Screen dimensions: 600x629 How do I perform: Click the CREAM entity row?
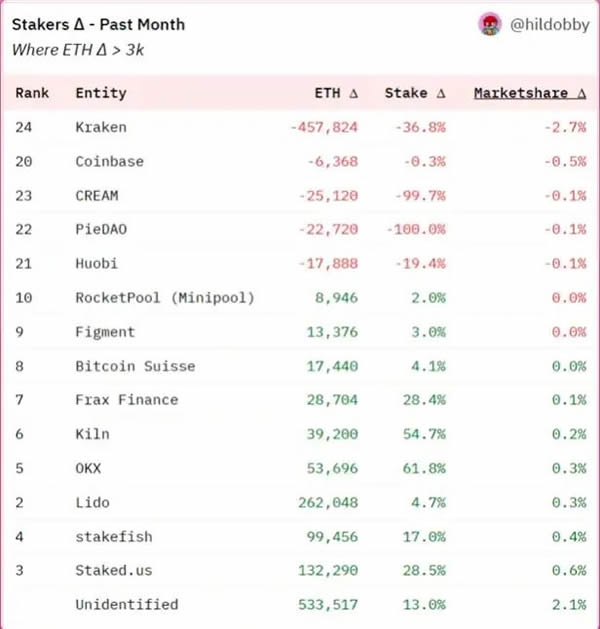[x=300, y=195]
